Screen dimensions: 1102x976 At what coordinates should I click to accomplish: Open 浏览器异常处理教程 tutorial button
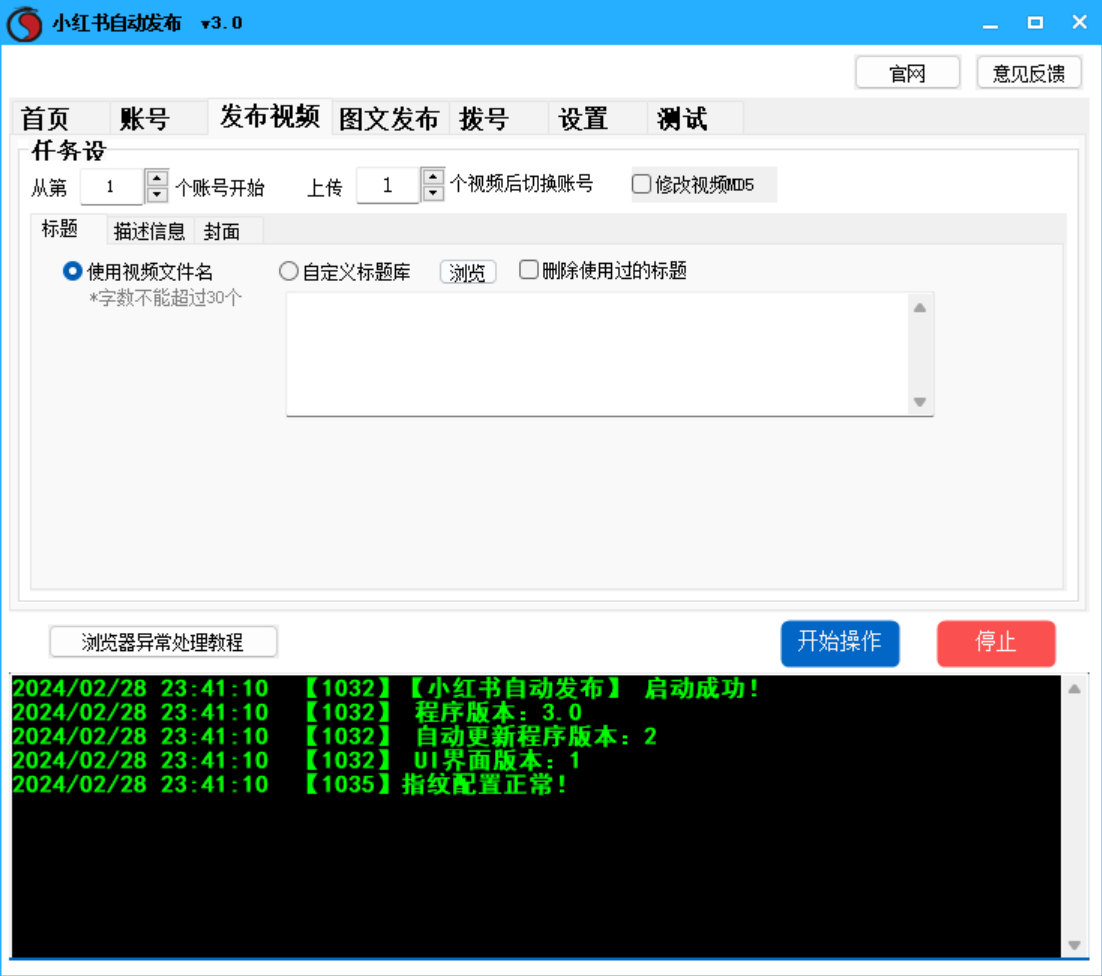tap(163, 642)
